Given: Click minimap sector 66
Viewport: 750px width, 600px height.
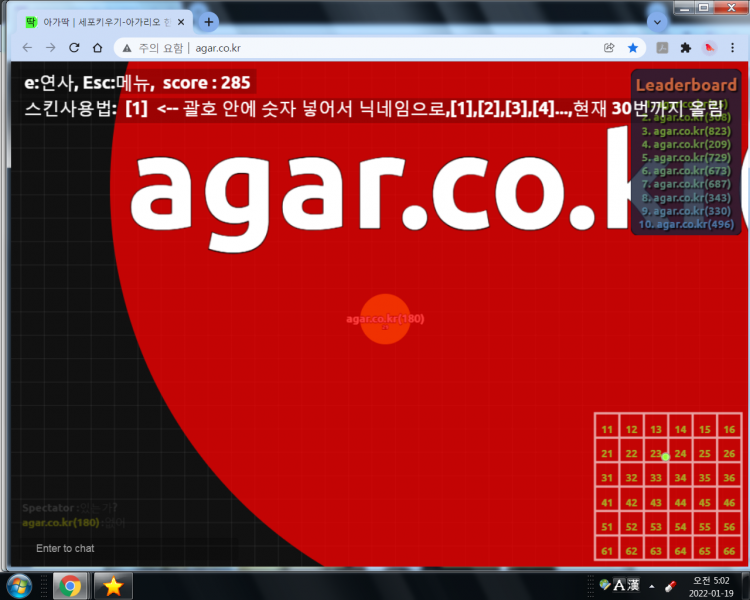Looking at the screenshot, I should [729, 547].
